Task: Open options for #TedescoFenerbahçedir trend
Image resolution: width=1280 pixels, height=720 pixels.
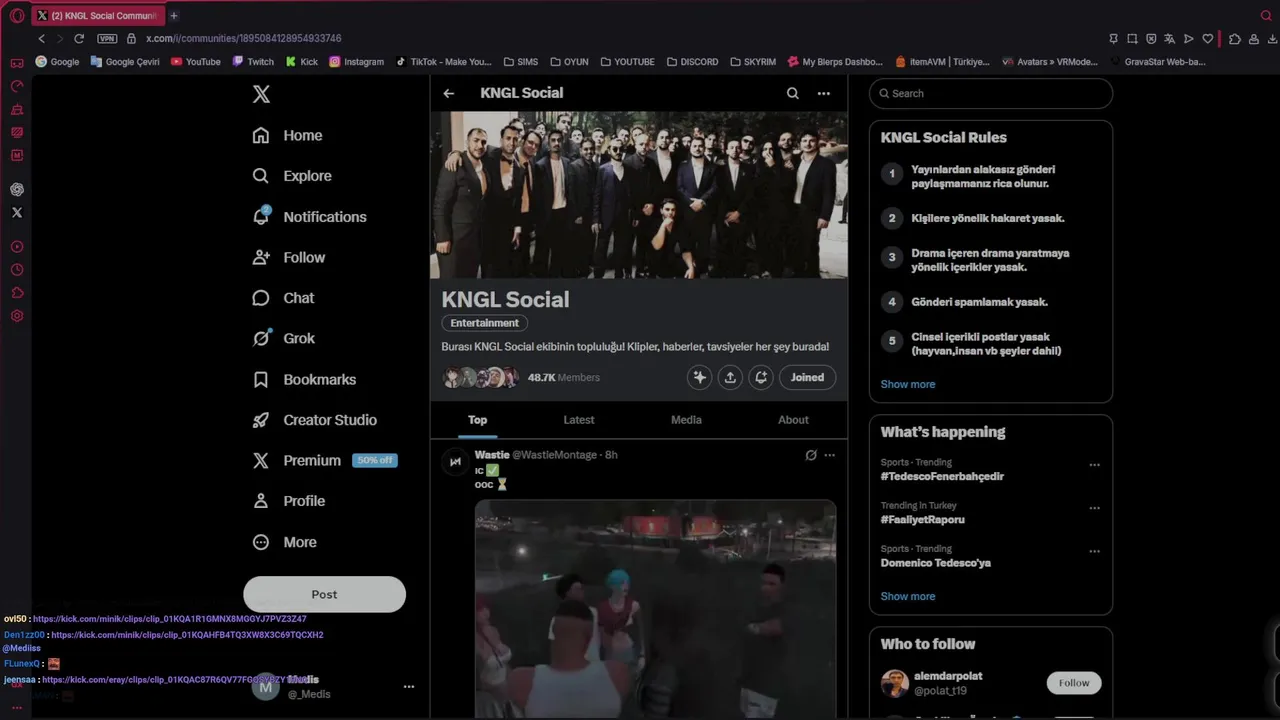Action: point(1094,465)
